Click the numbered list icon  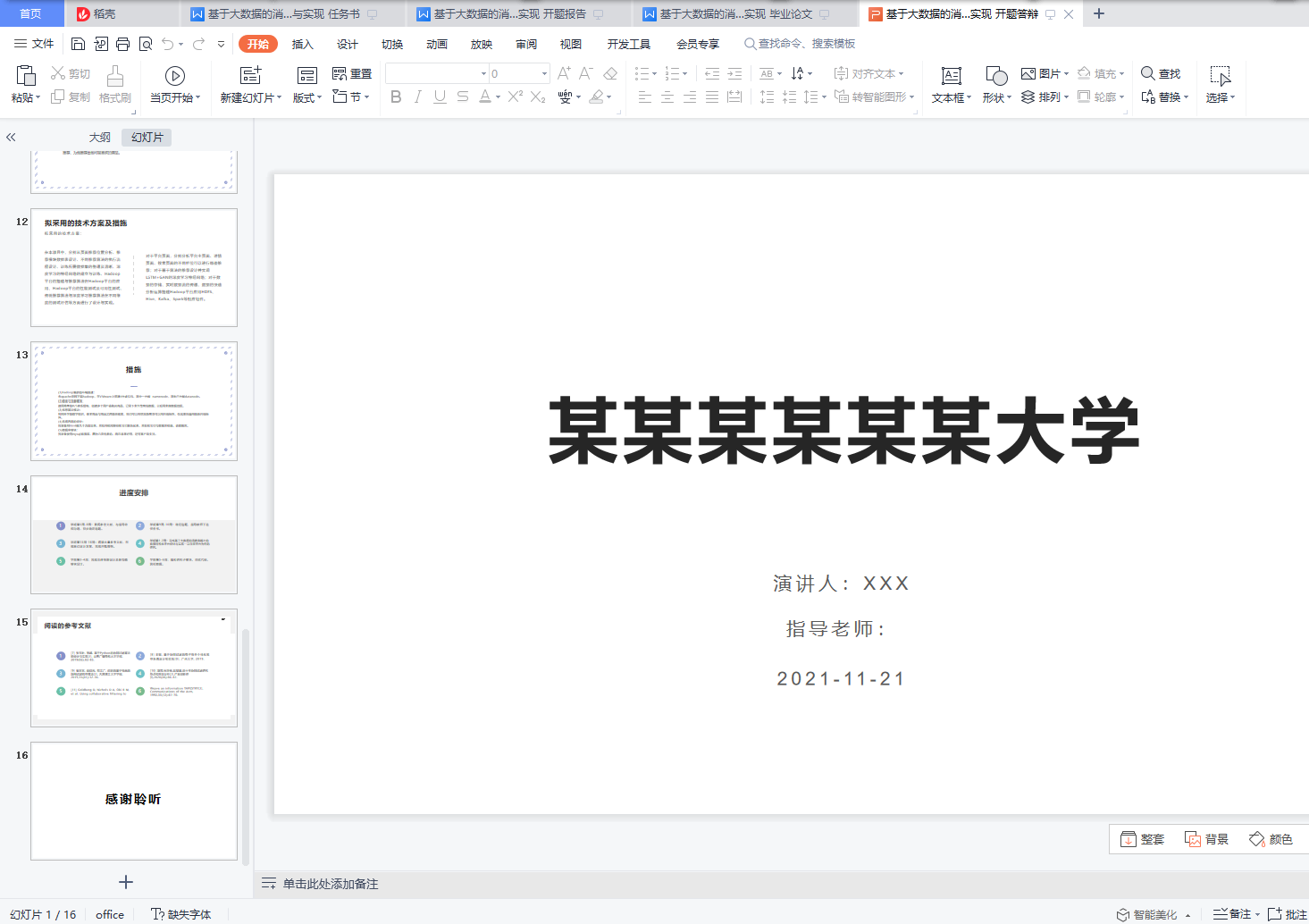pos(672,73)
